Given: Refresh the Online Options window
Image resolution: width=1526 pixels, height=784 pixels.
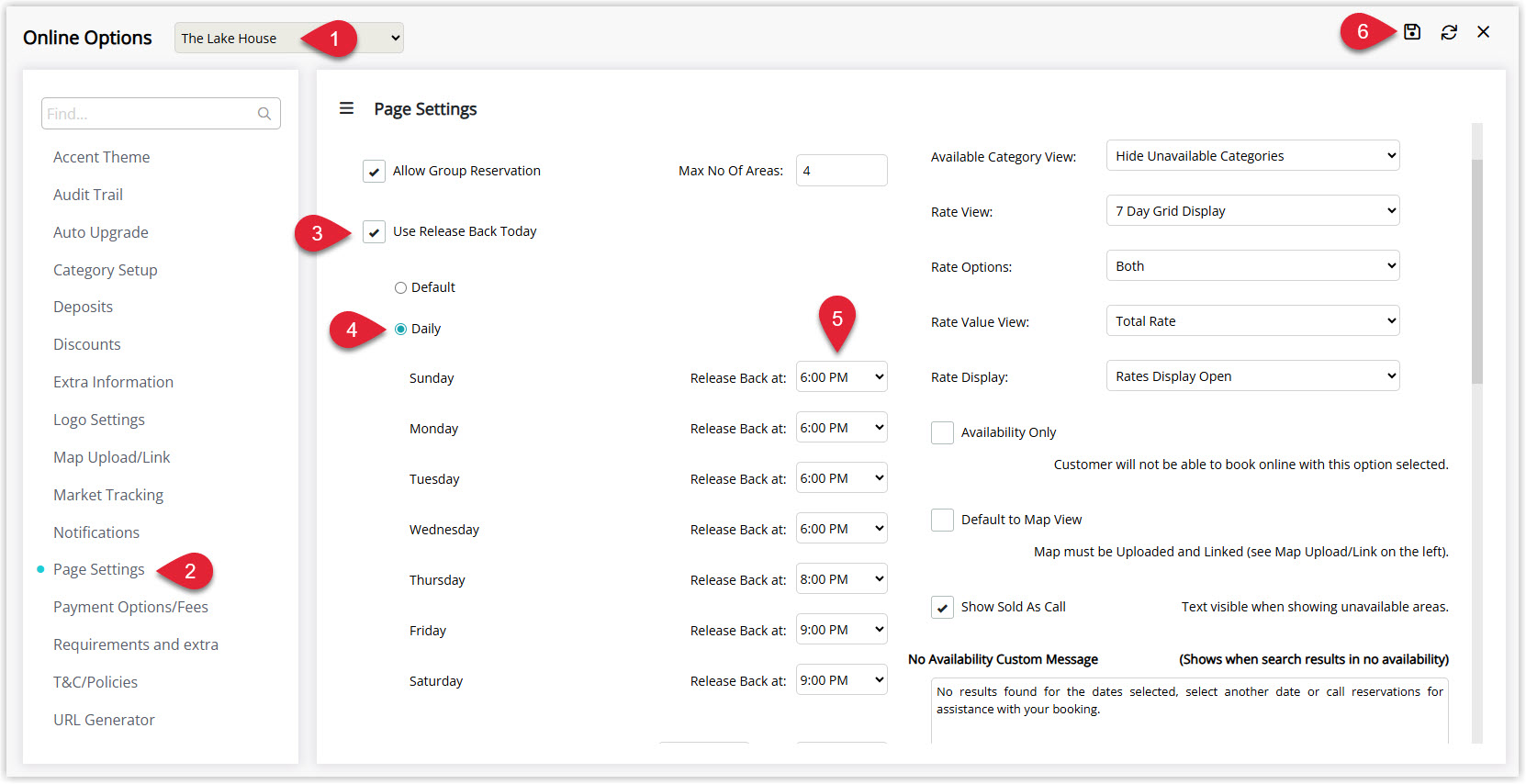Looking at the screenshot, I should [1449, 32].
